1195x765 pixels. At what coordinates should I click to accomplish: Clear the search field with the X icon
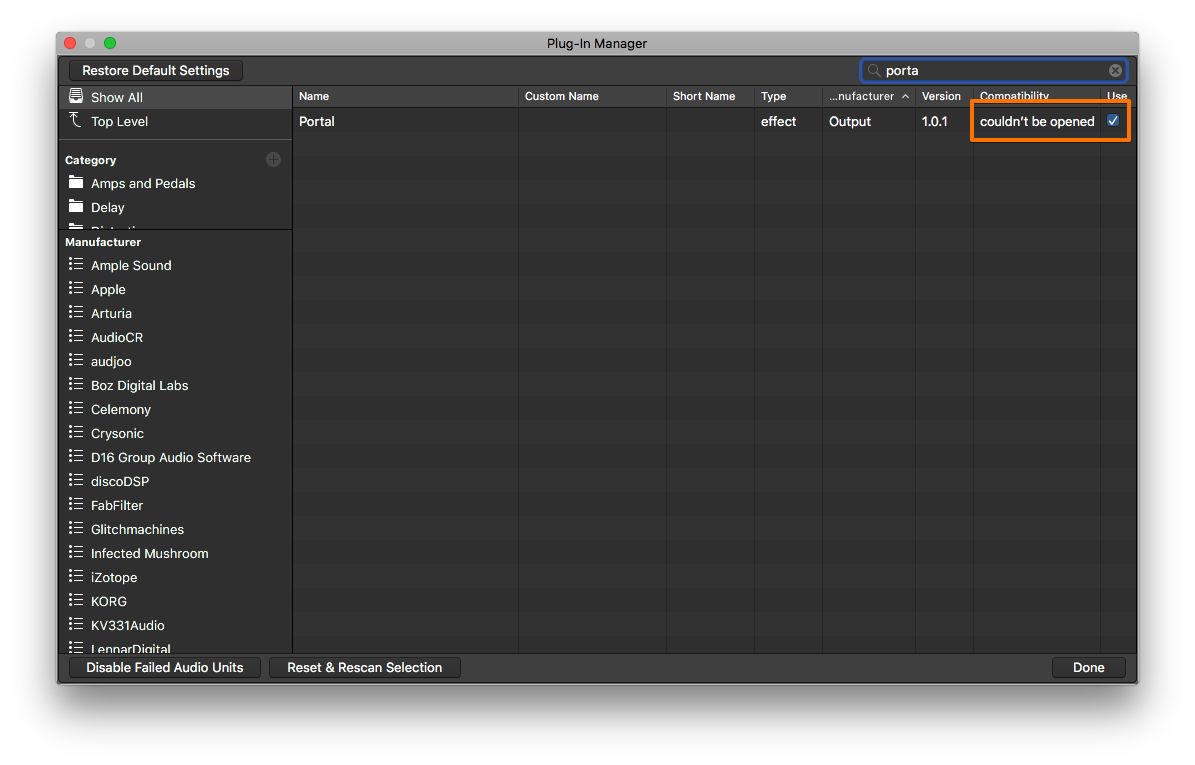click(1115, 70)
